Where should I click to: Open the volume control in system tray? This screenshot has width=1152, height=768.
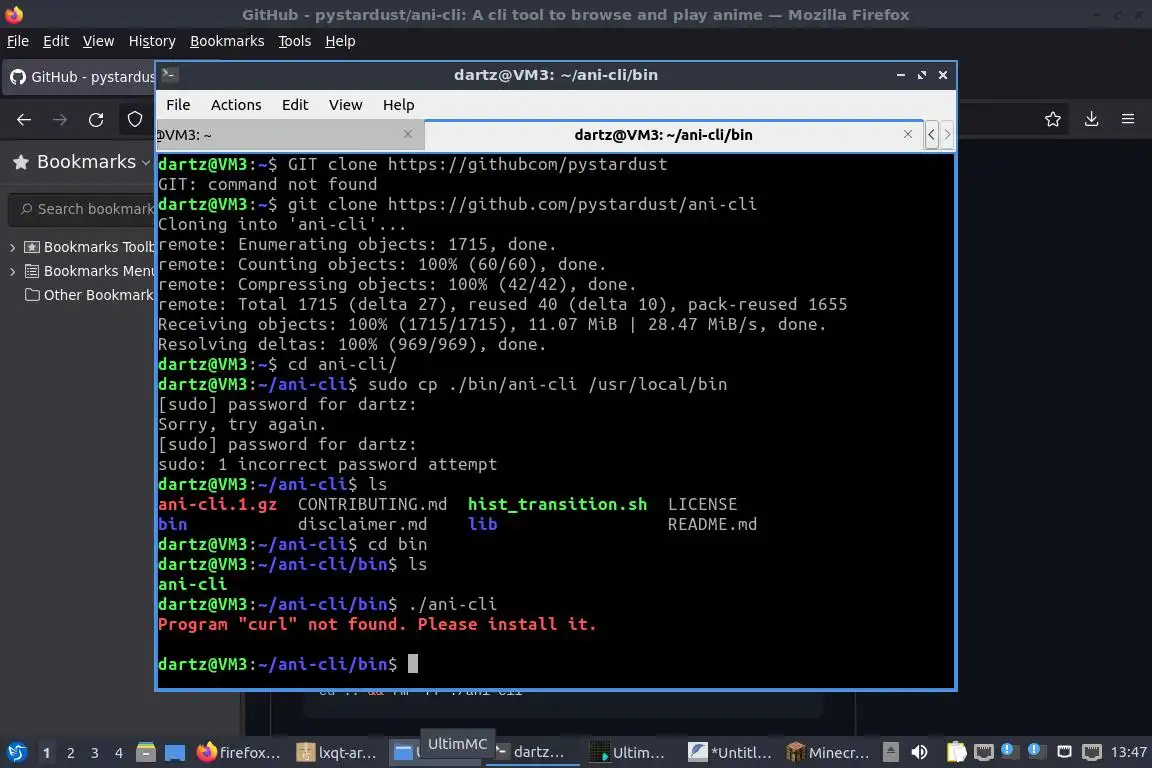(x=919, y=752)
